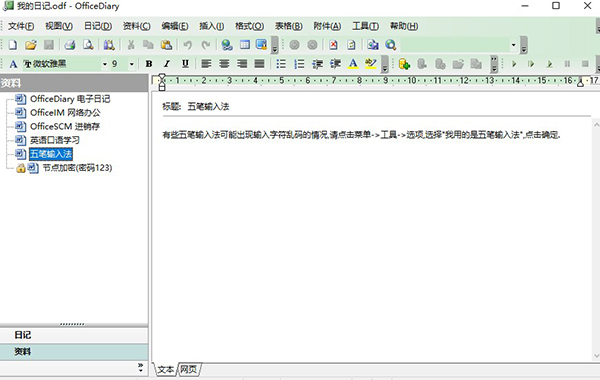Expand the standard toolbar overflow options
The height and width of the screenshot is (380, 600).
coord(274,45)
